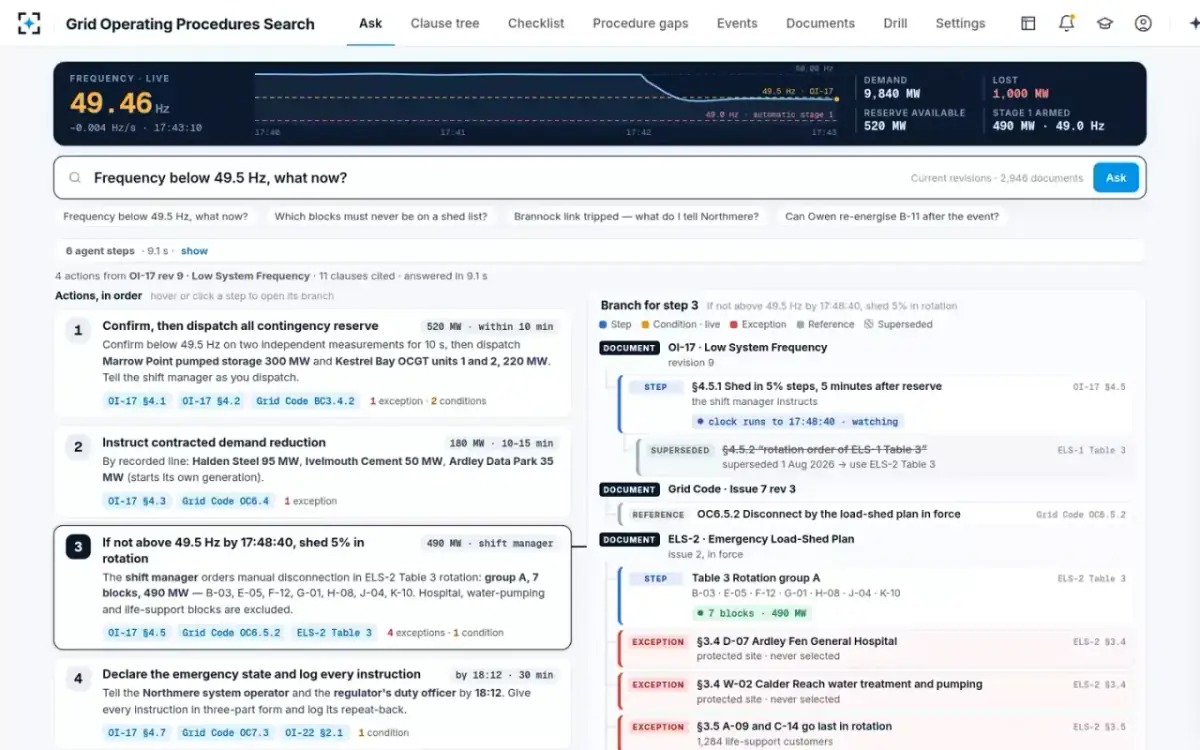
Task: Click the blue Ask button
Action: tap(1116, 178)
